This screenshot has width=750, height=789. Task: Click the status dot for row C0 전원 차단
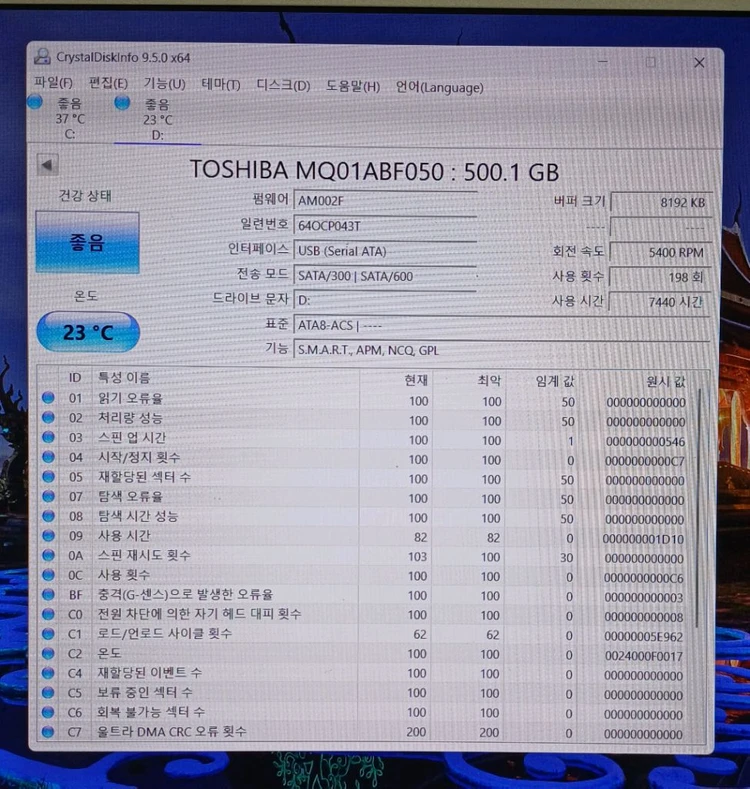(x=48, y=614)
